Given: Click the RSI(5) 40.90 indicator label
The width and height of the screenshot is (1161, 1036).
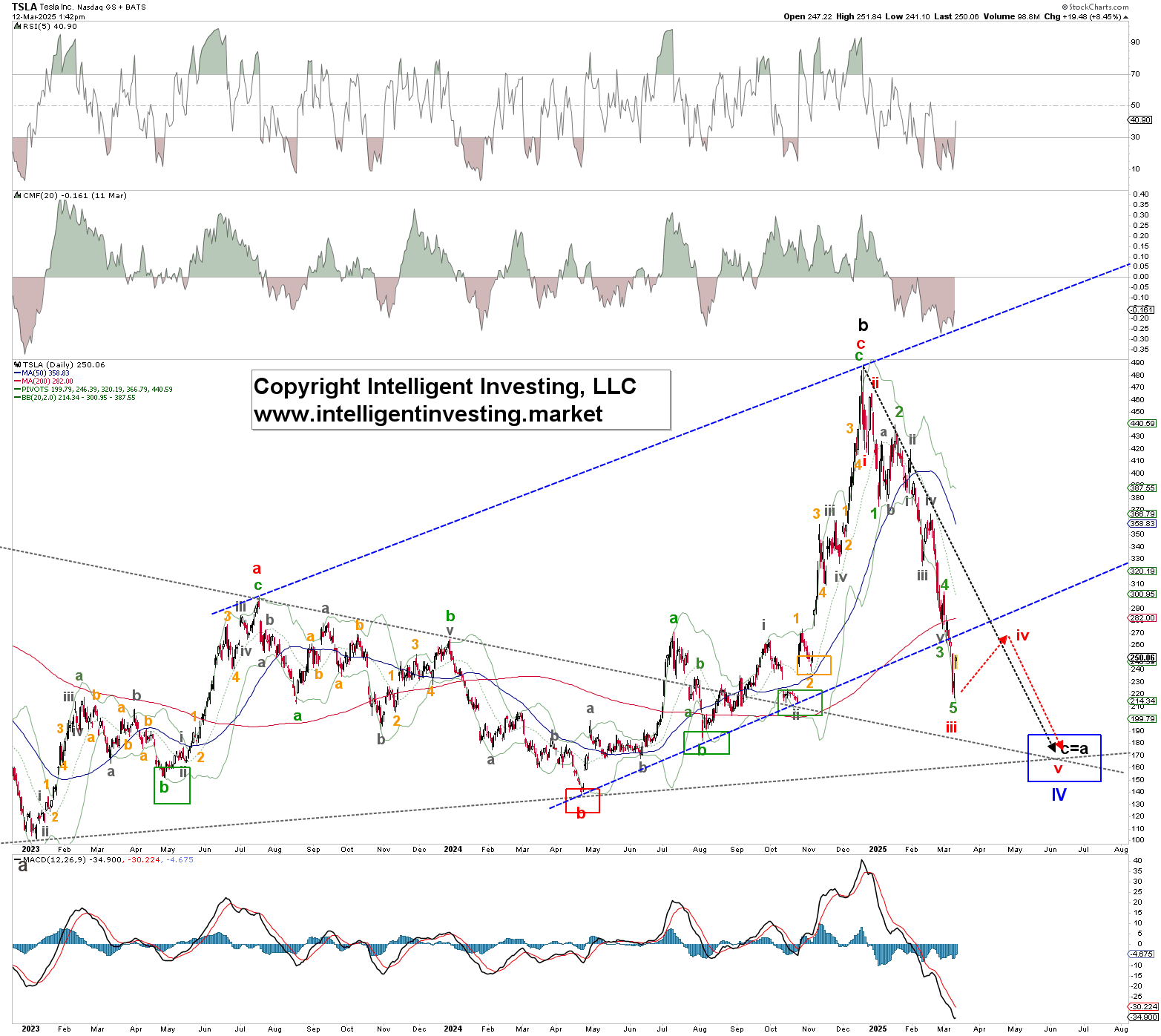Looking at the screenshot, I should [x=47, y=27].
